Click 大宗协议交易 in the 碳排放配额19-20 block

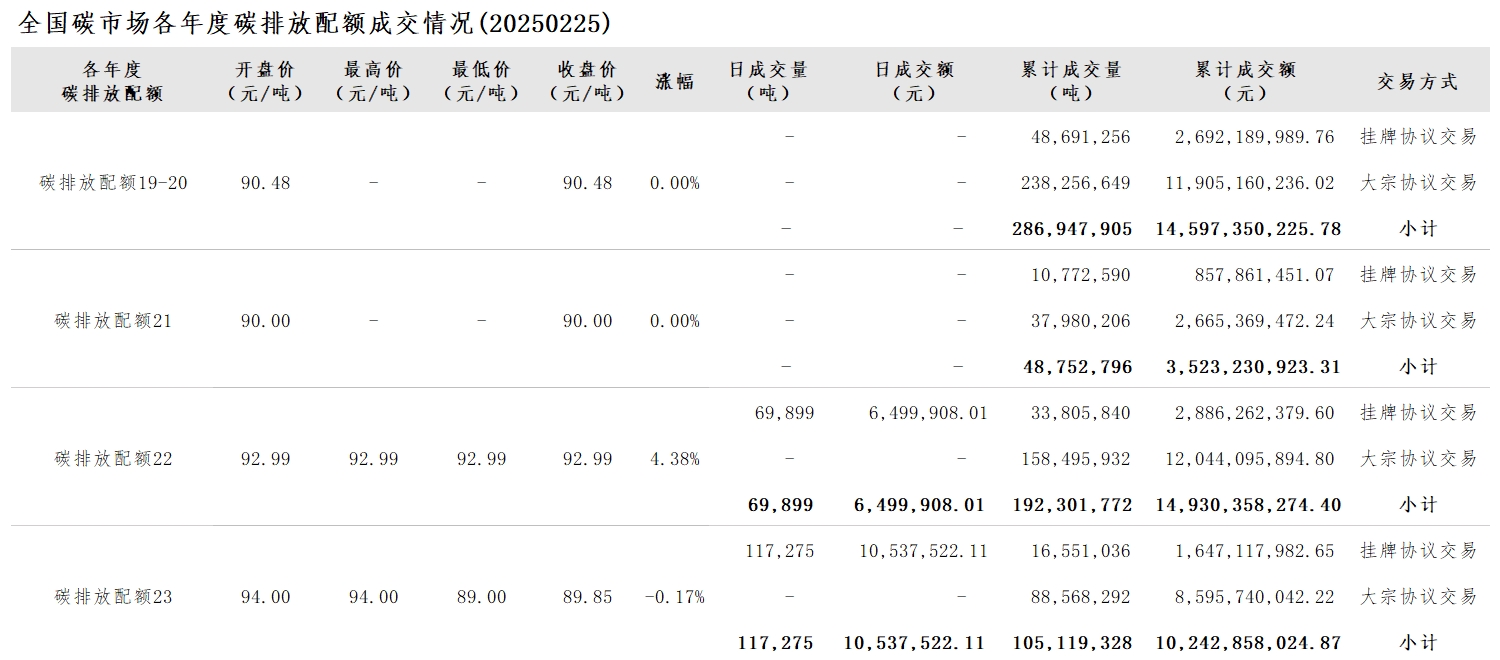(x=1418, y=183)
